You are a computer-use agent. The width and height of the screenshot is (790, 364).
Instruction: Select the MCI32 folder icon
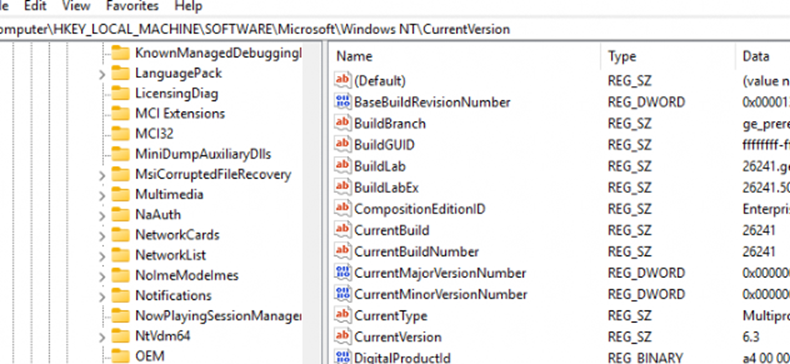[x=120, y=134]
